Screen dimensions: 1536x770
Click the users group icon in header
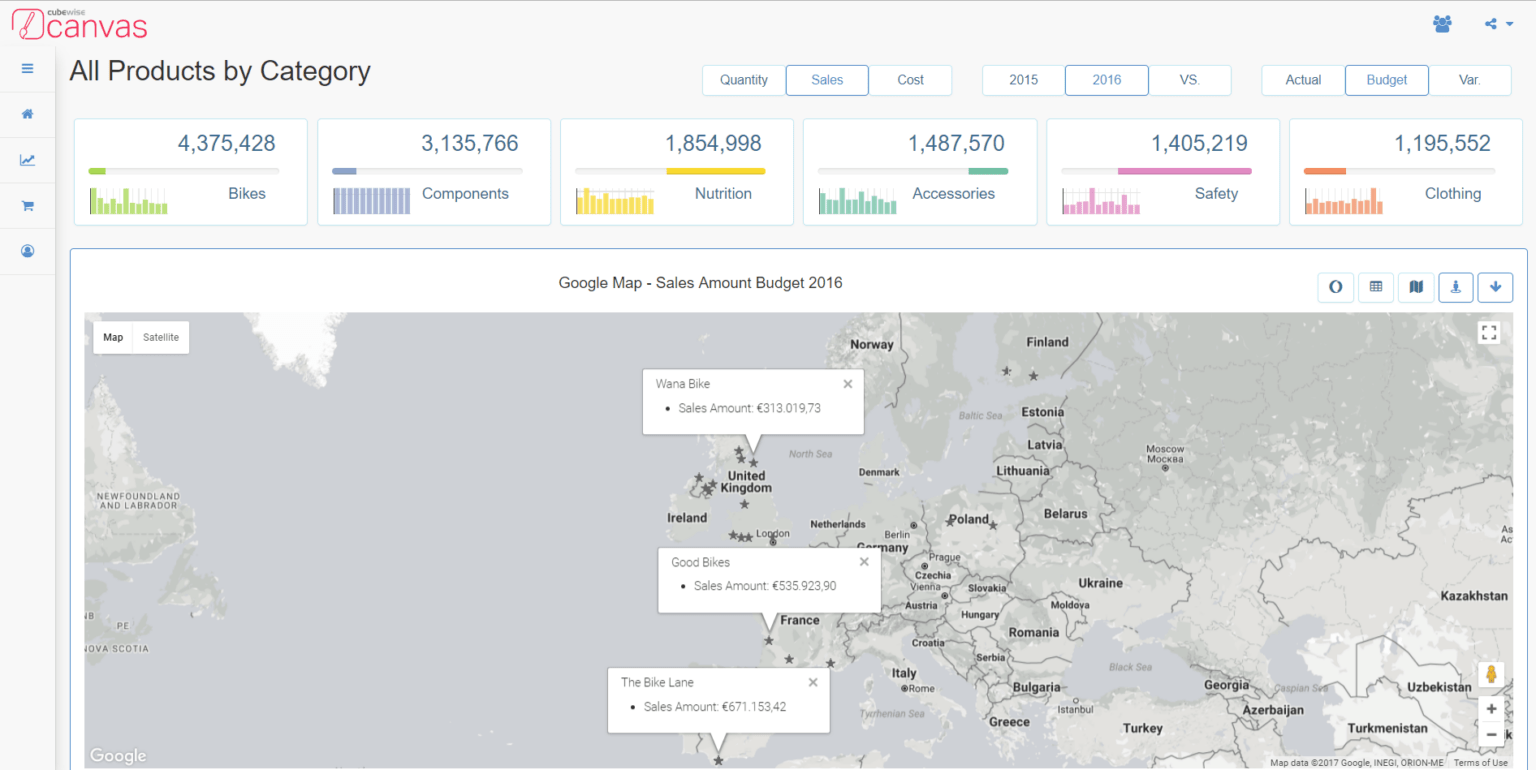(1442, 24)
